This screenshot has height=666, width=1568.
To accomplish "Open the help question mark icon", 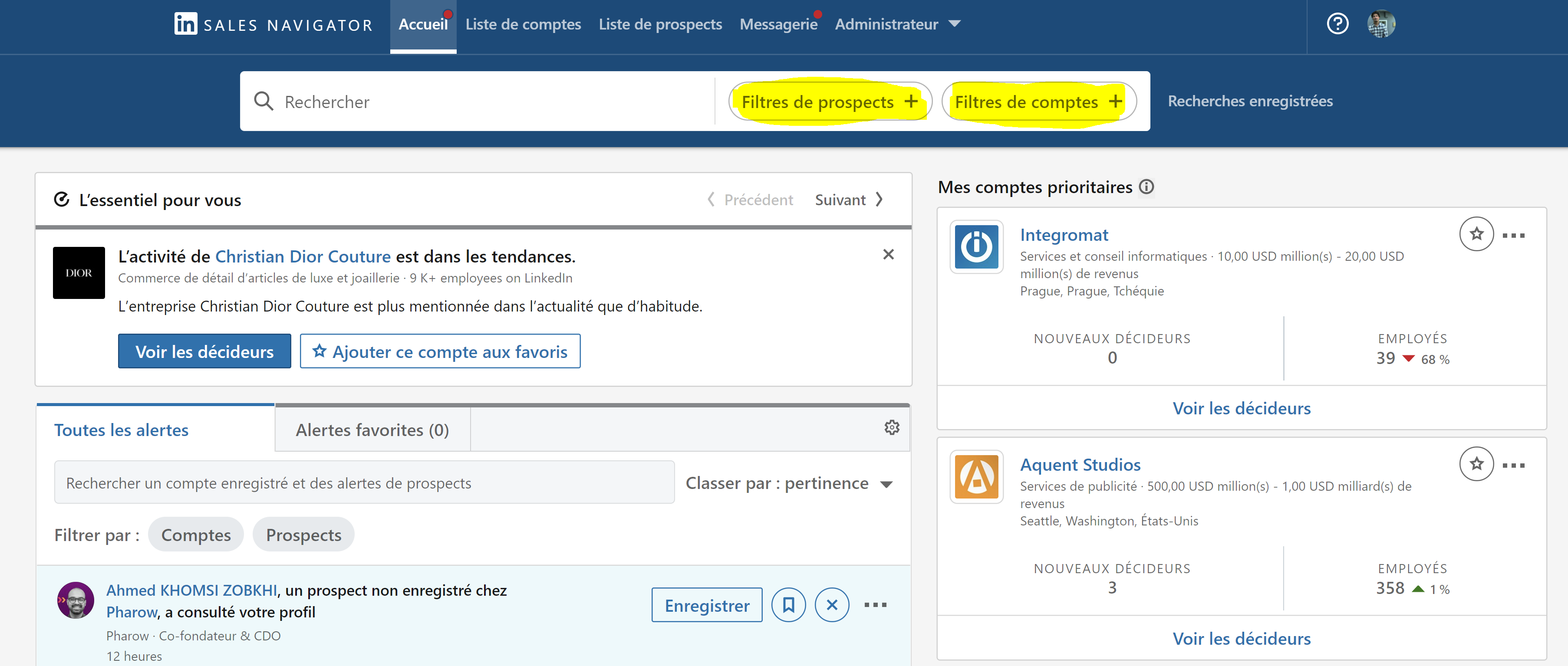I will [1337, 24].
